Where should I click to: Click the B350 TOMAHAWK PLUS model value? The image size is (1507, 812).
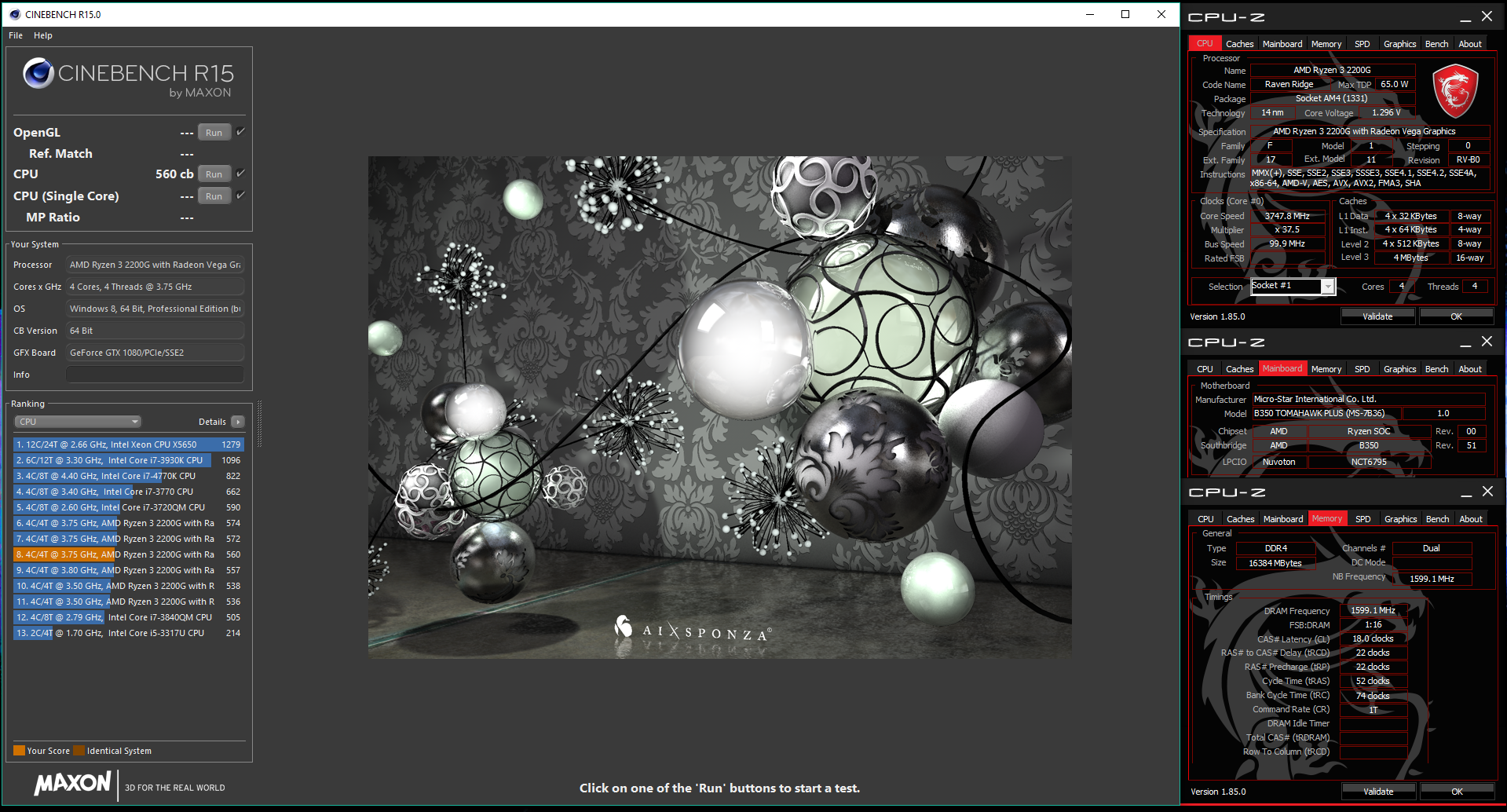1326,413
